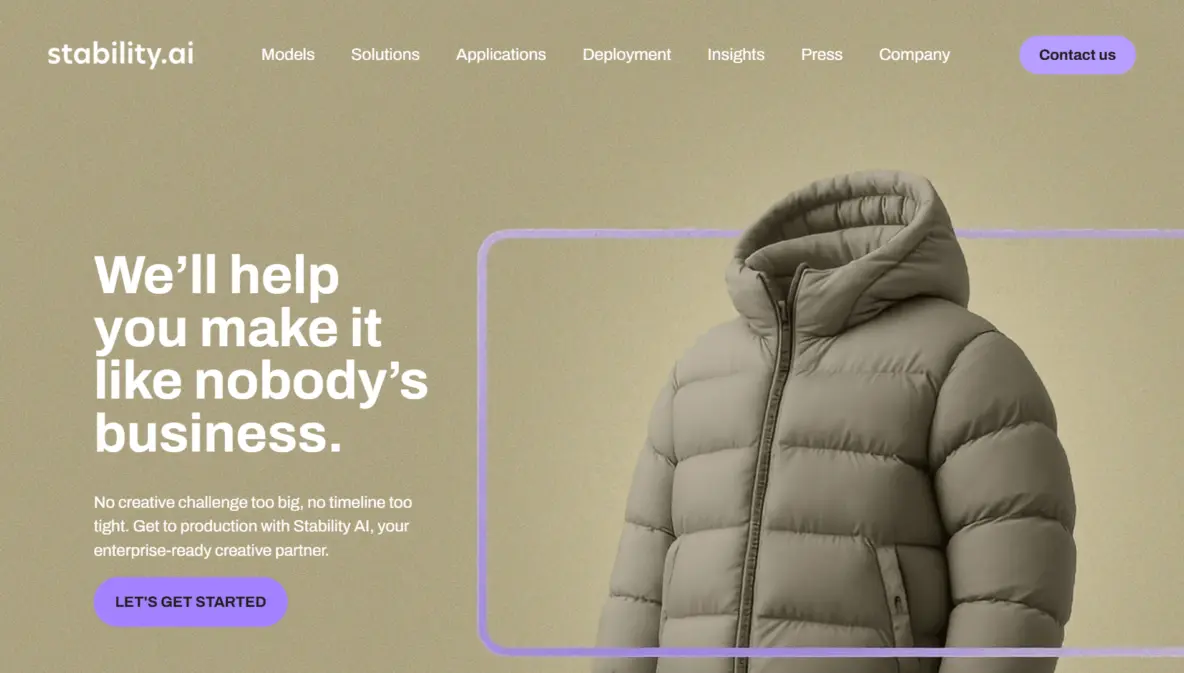Viewport: 1184px width, 673px height.
Task: Open the Deployment menu
Action: [x=627, y=54]
